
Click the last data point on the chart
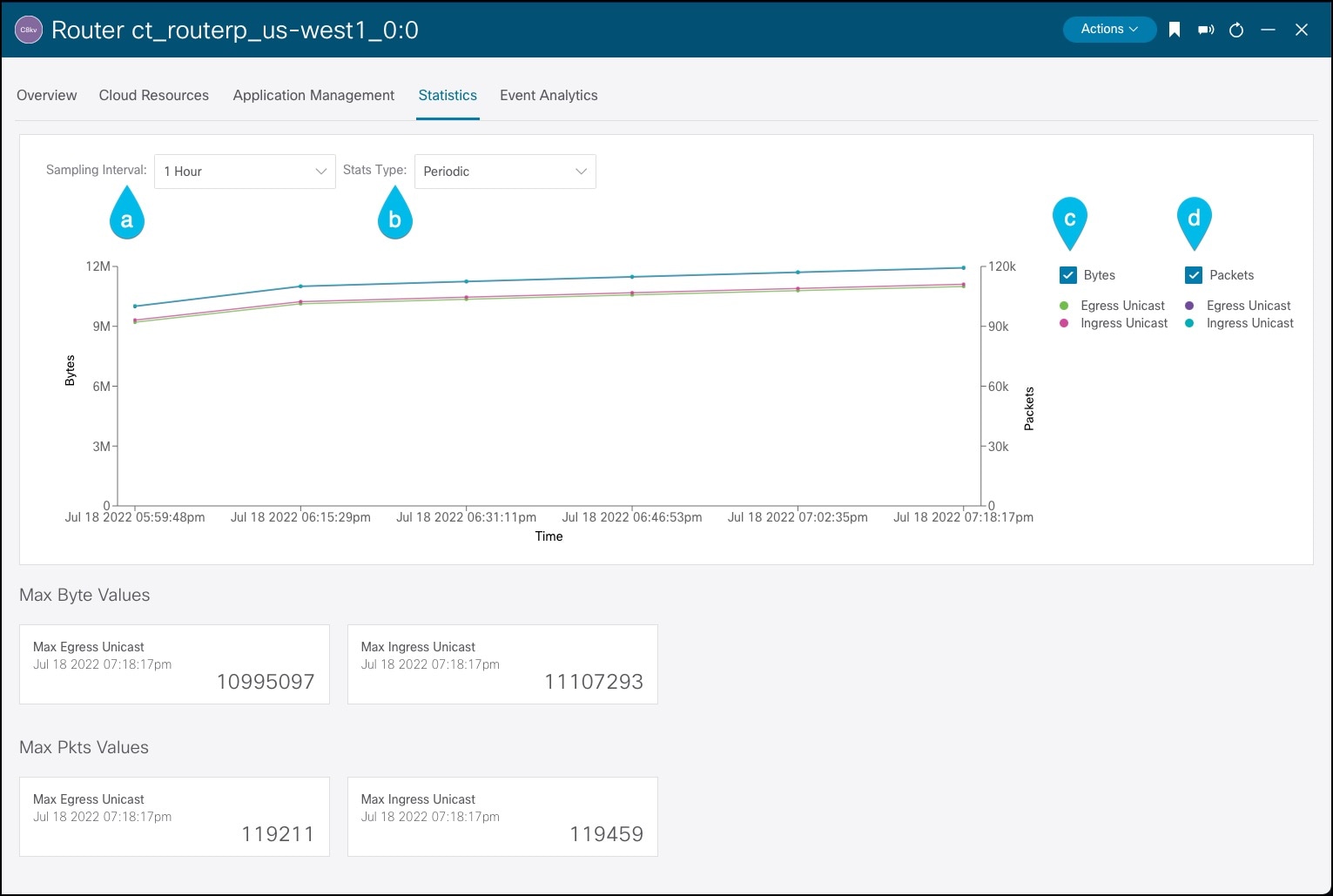pos(962,267)
